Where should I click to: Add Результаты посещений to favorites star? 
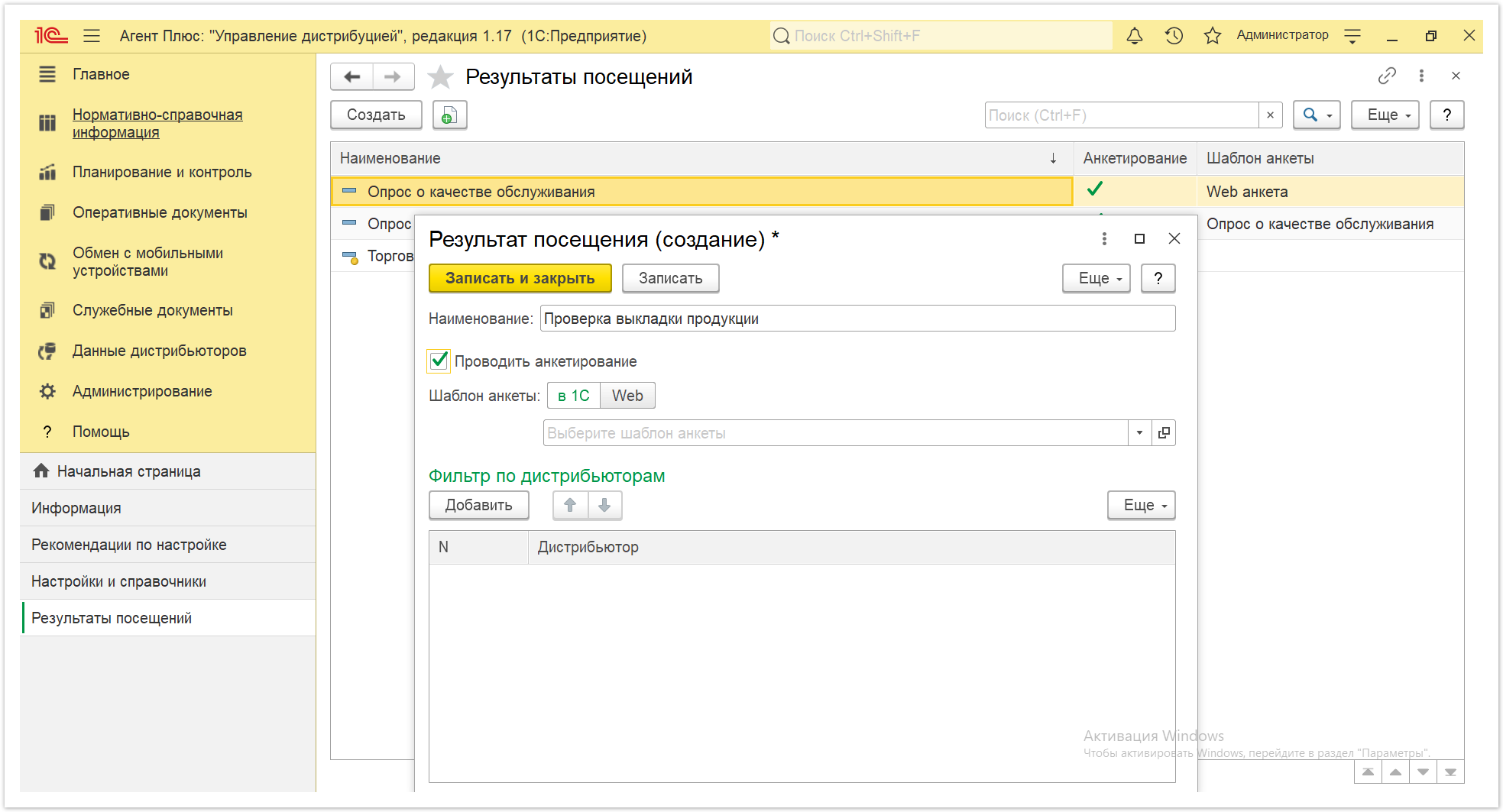(440, 76)
